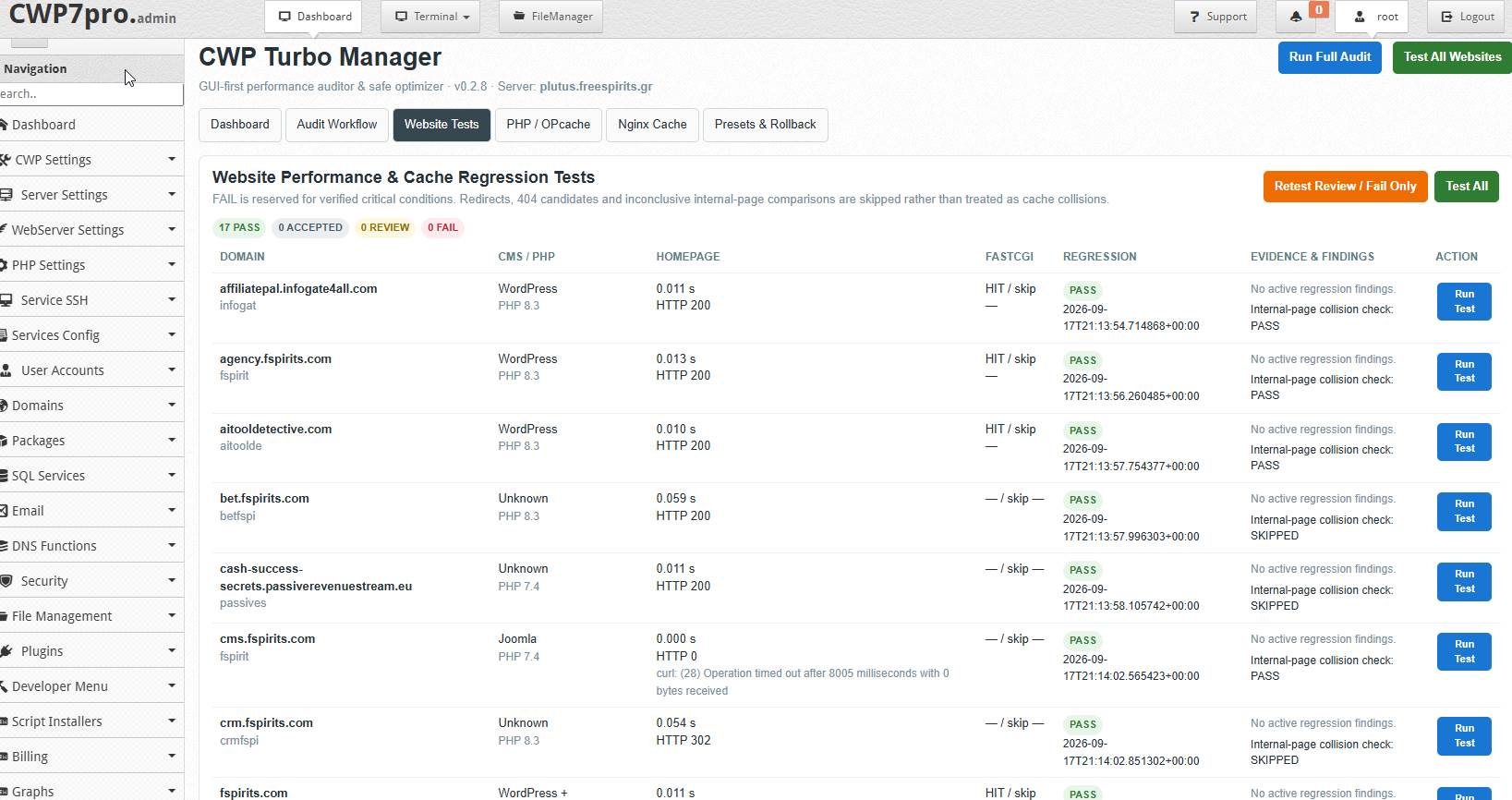This screenshot has height=800, width=1512.
Task: Click the Support question mark icon
Action: [1194, 17]
